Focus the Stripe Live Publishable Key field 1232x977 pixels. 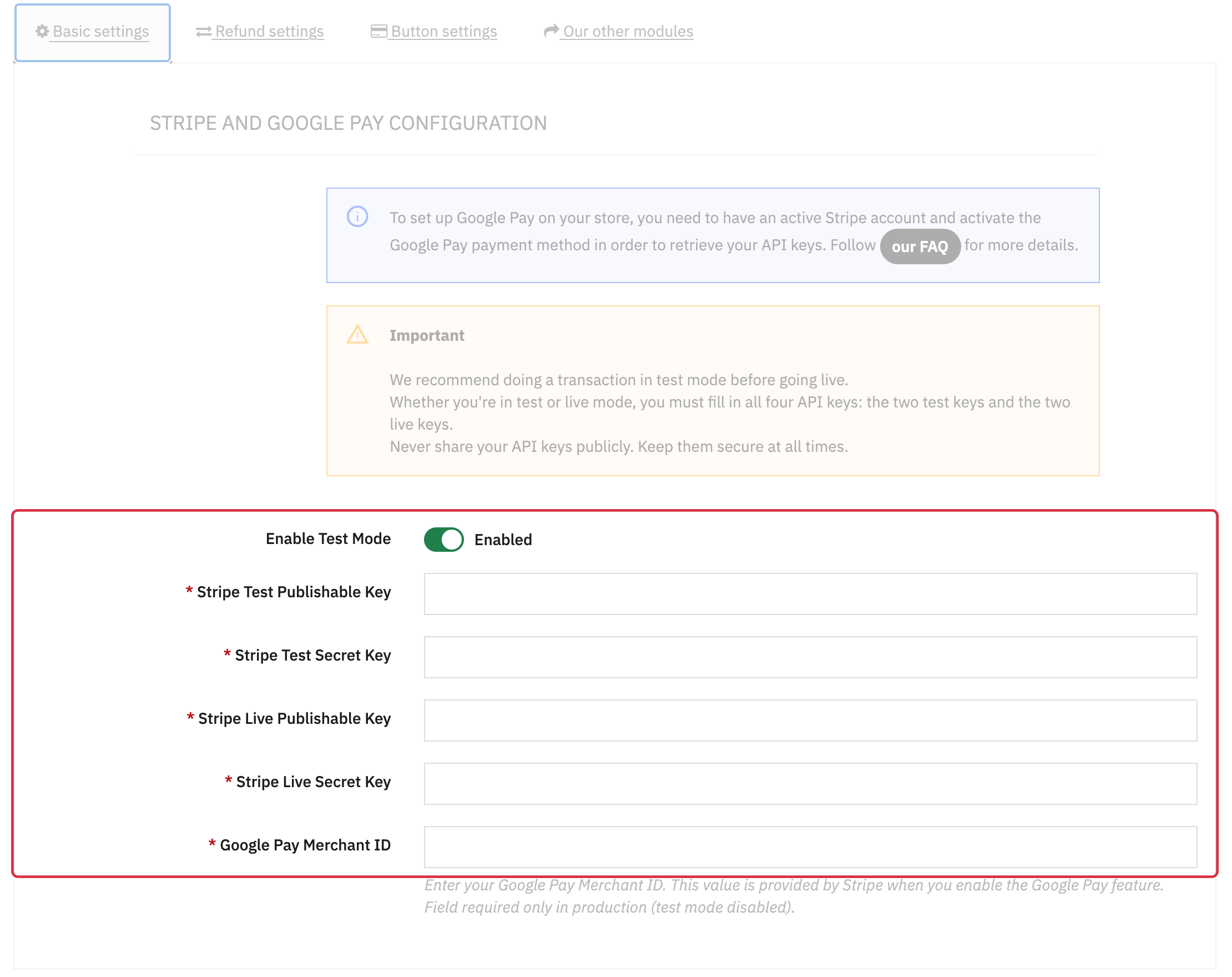point(810,721)
